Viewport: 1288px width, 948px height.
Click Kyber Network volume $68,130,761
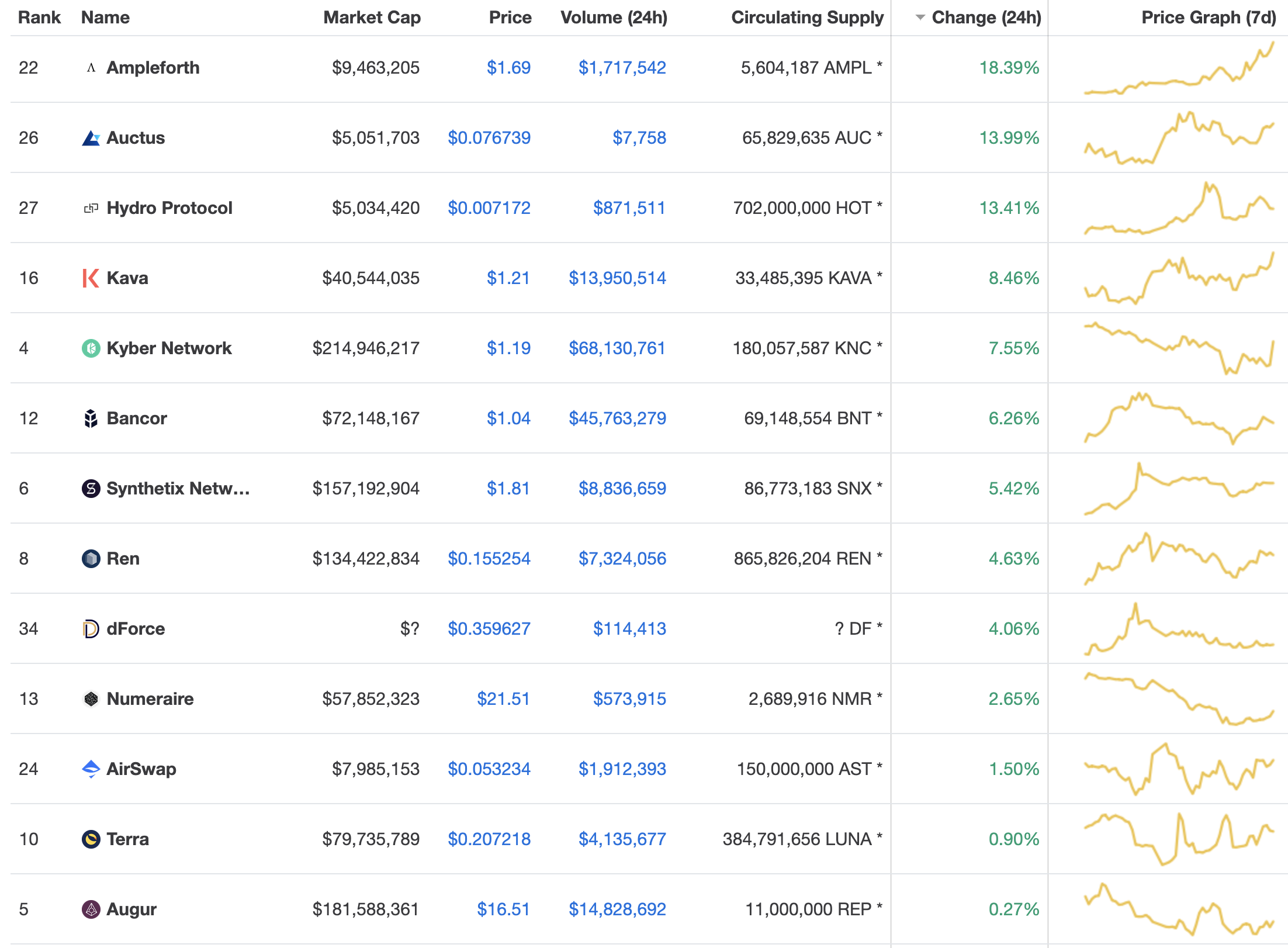tap(618, 348)
